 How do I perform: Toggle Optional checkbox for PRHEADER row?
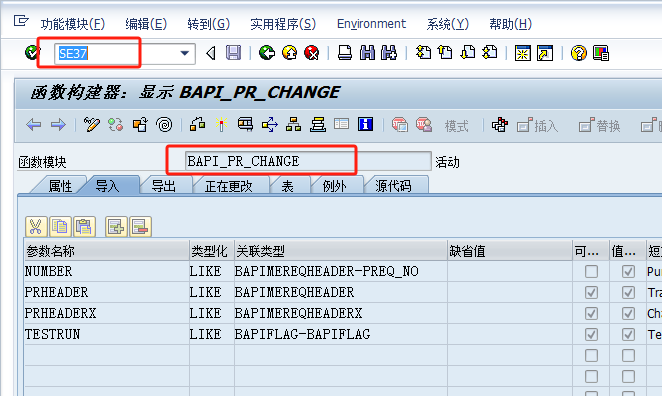[x=591, y=292]
